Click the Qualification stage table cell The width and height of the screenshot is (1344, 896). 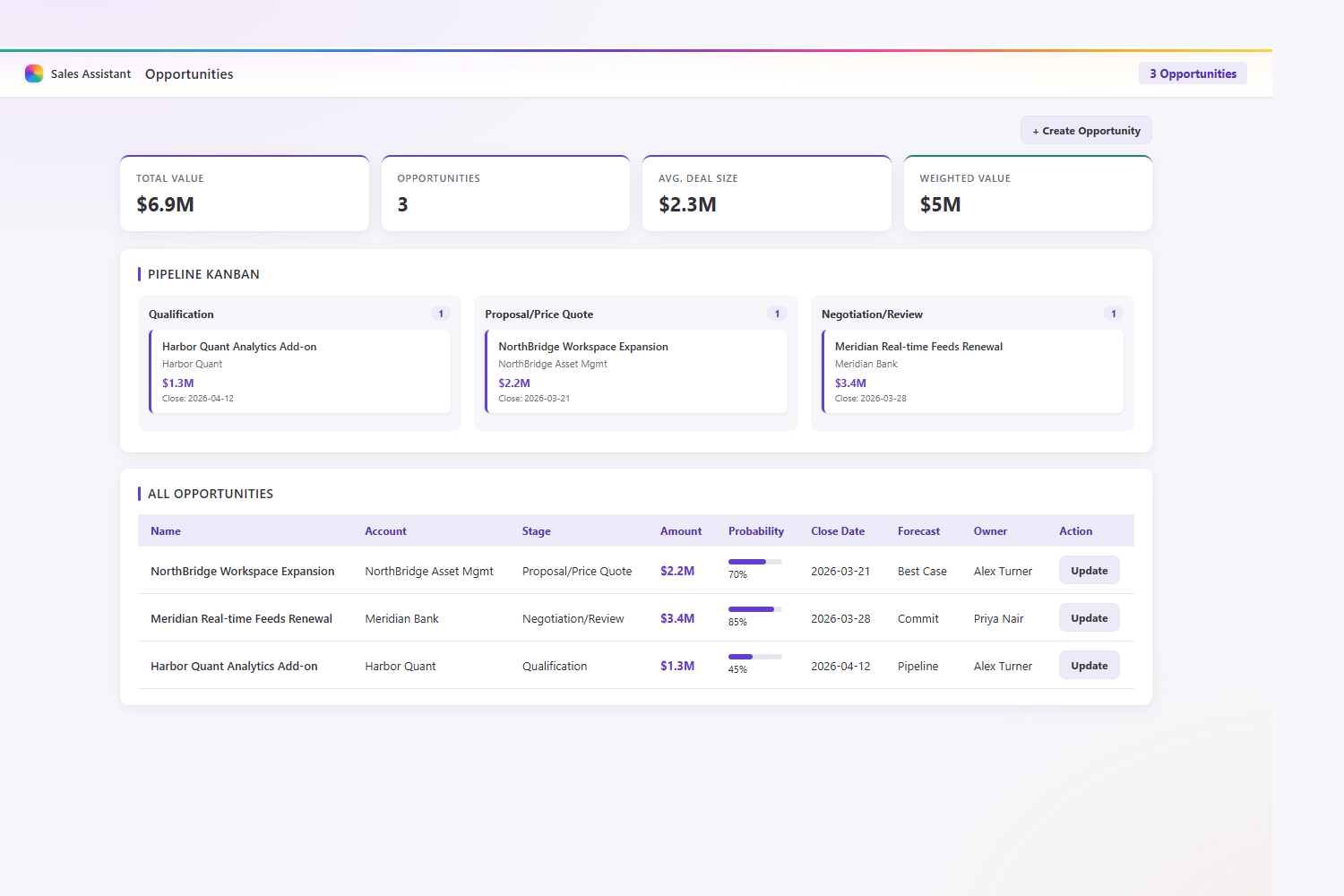(555, 666)
